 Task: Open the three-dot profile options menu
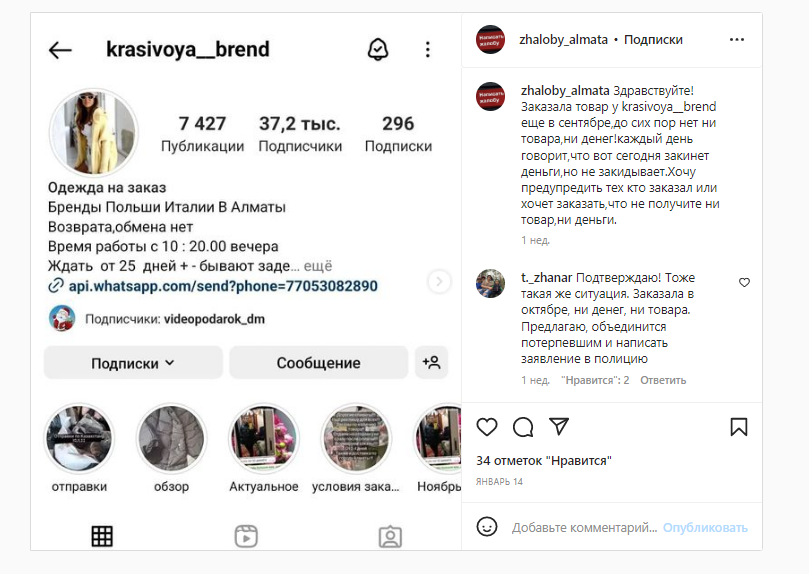click(x=427, y=50)
